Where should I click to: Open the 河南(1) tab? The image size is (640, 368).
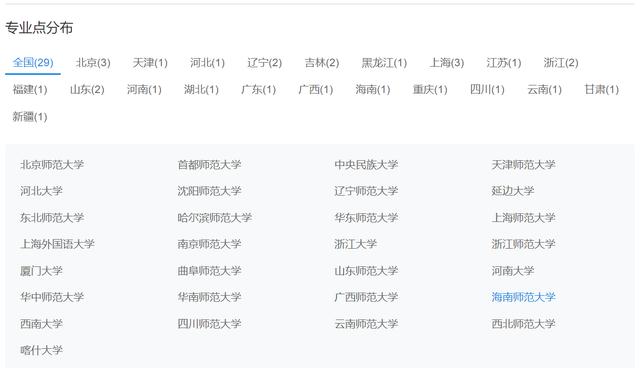[x=144, y=89]
